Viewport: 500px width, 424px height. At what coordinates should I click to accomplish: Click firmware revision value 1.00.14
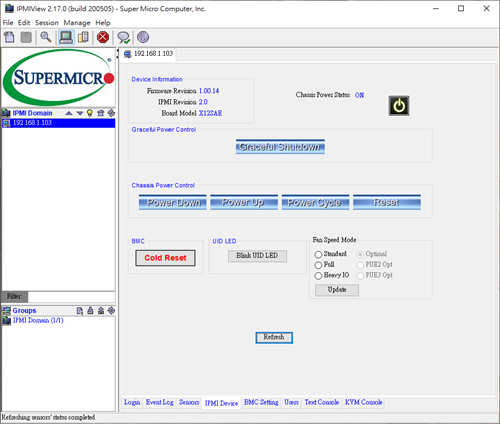pos(209,91)
